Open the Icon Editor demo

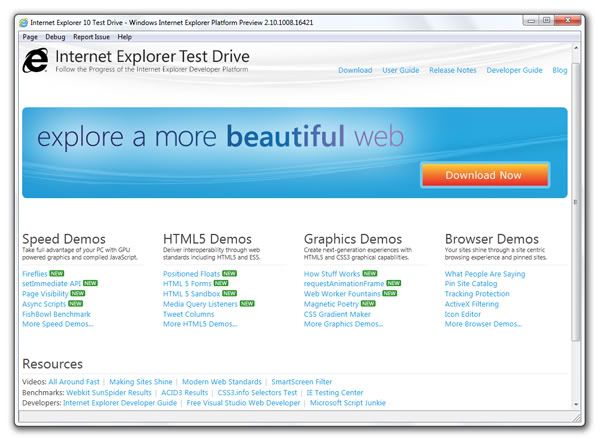(x=463, y=314)
